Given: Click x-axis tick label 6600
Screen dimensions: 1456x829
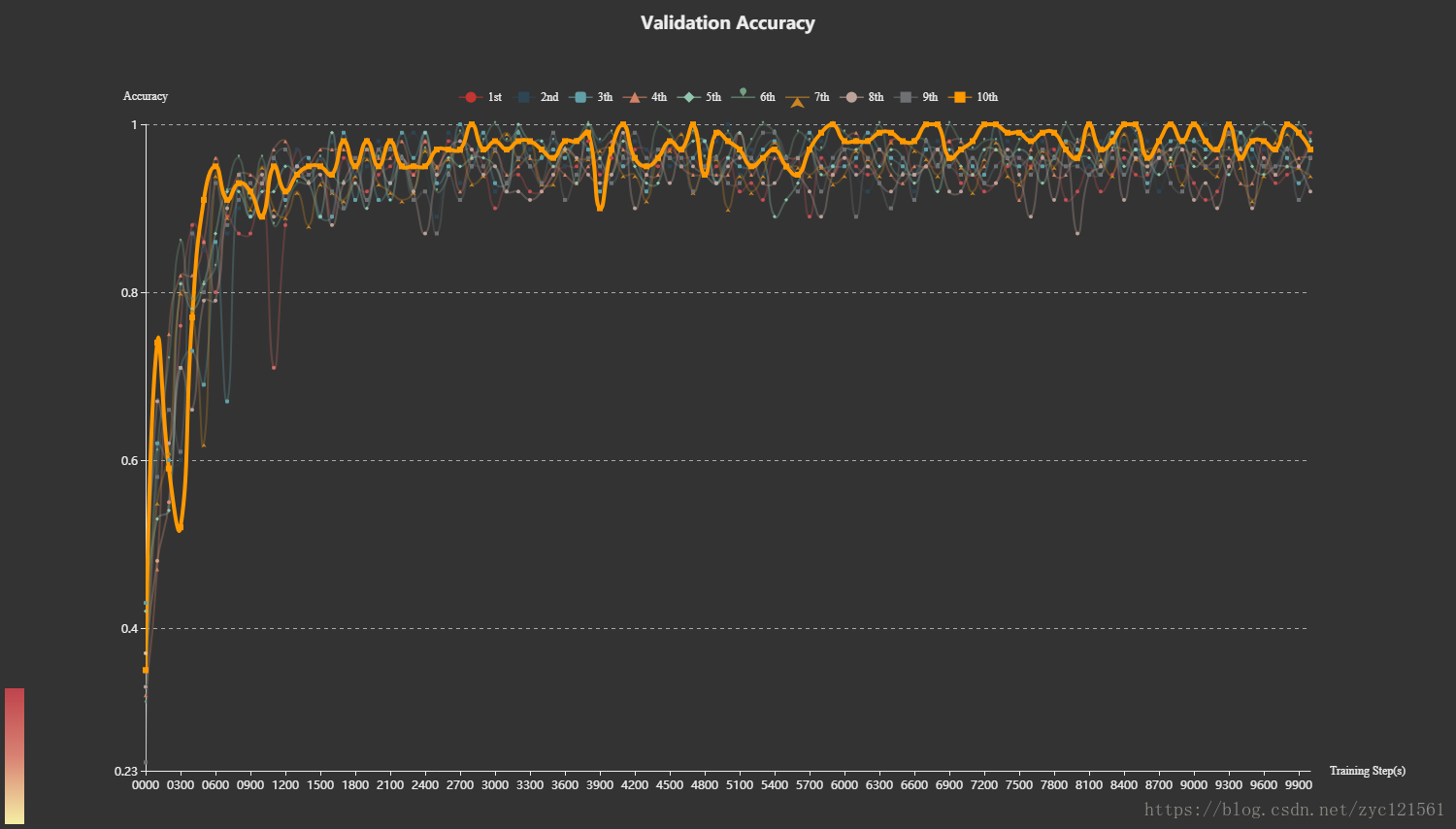Looking at the screenshot, I should [x=914, y=785].
